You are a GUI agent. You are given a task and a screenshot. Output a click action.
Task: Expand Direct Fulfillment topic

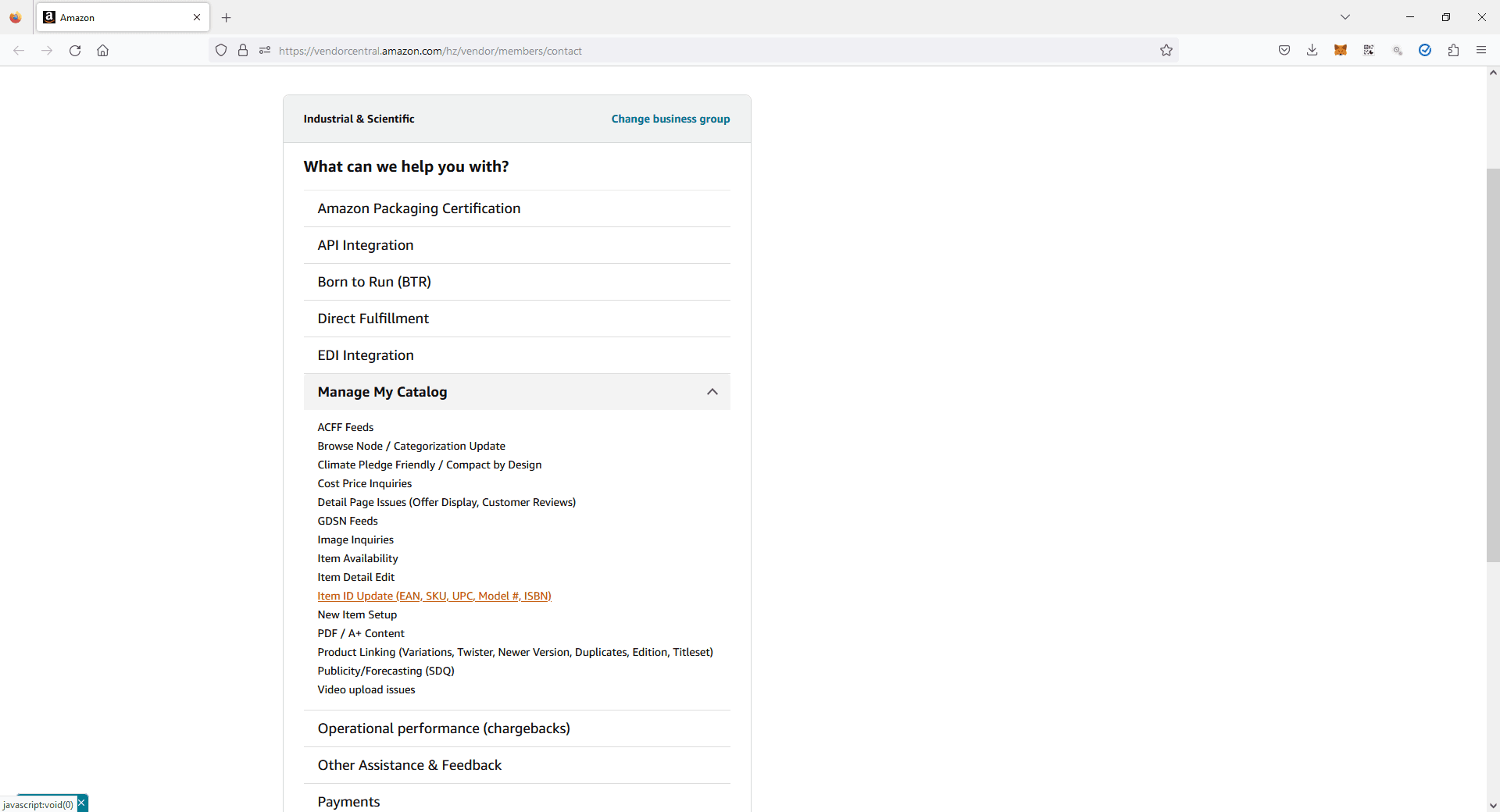pyautogui.click(x=516, y=319)
